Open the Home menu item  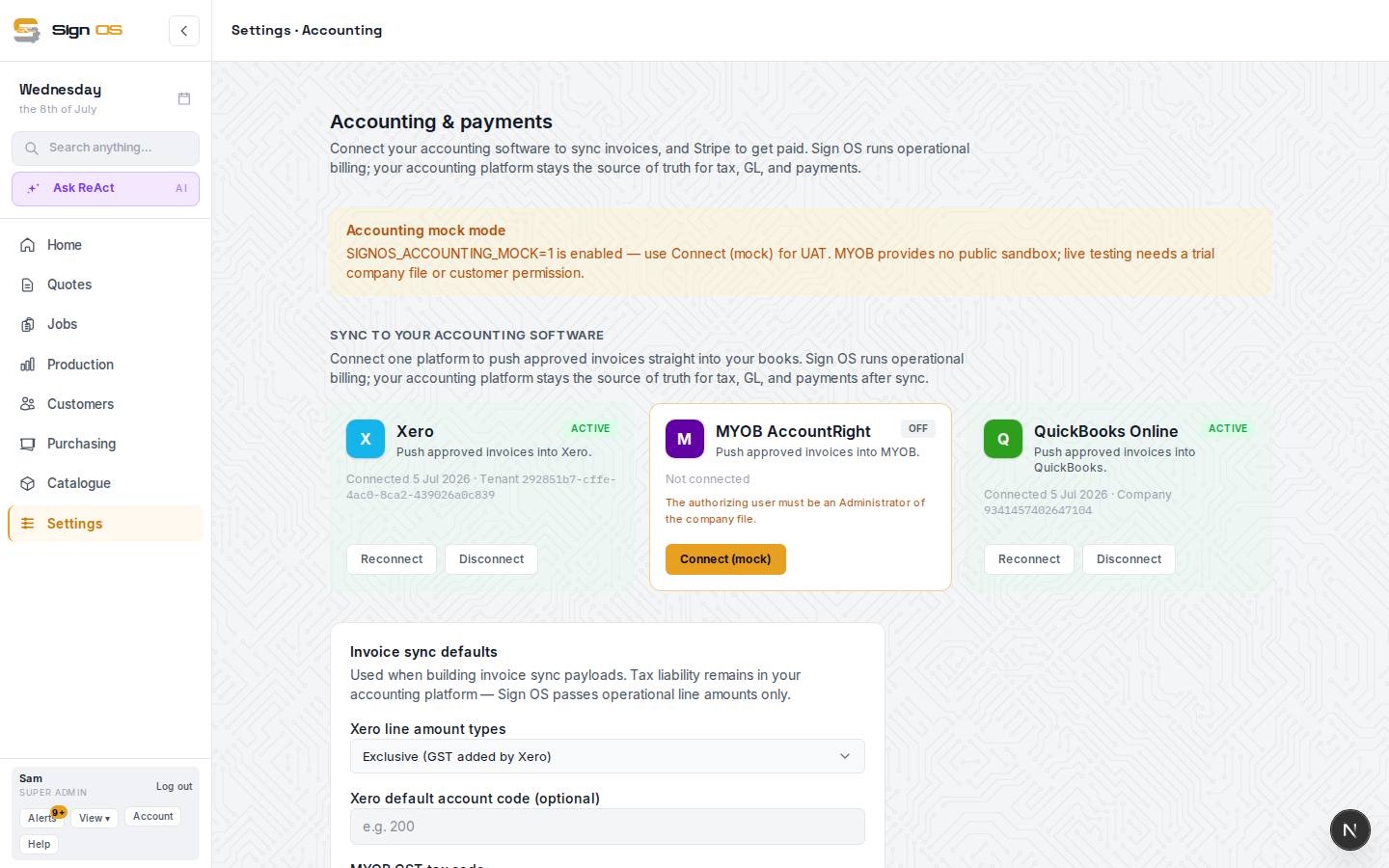[x=105, y=245]
